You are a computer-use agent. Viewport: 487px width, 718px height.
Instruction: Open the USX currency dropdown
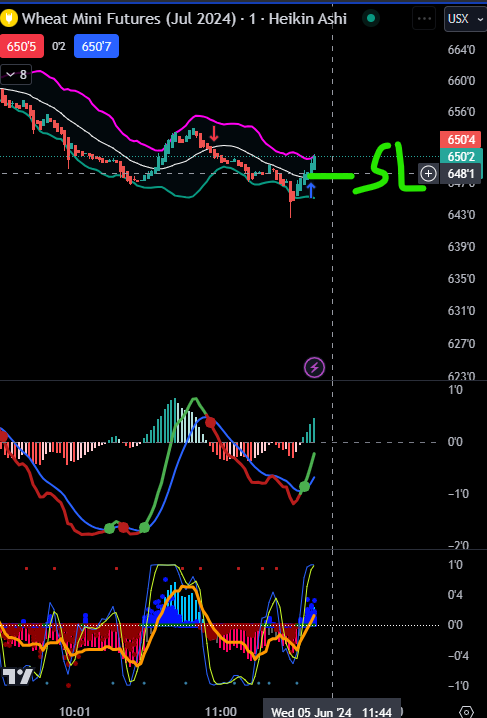point(465,19)
